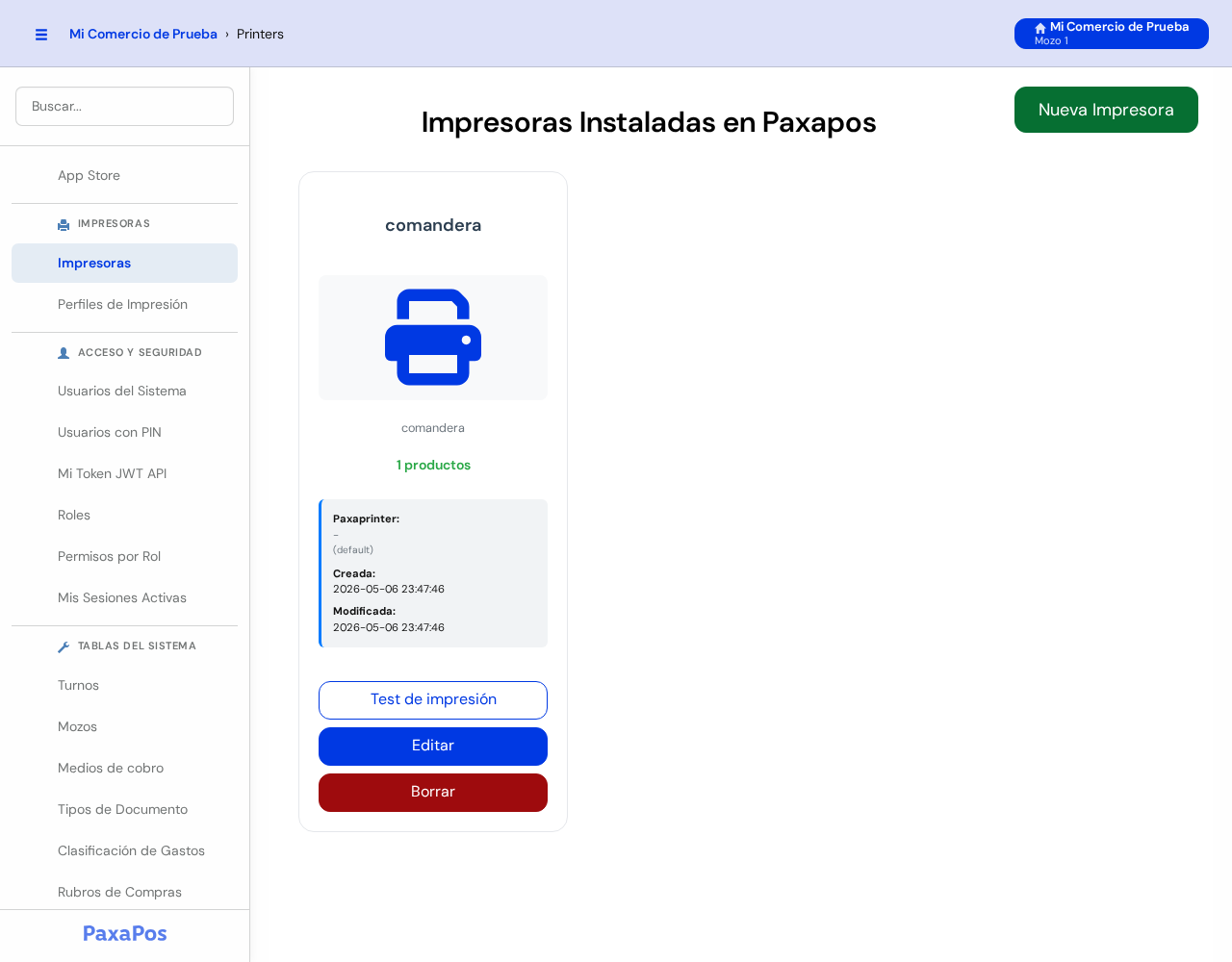Click the Acceso y Seguridad user icon
Screen dimensions: 1232x962
64,353
